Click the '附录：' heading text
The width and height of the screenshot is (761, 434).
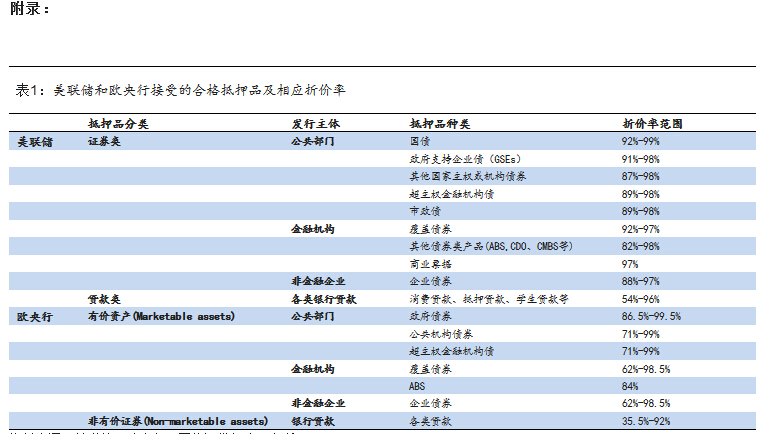30,9
